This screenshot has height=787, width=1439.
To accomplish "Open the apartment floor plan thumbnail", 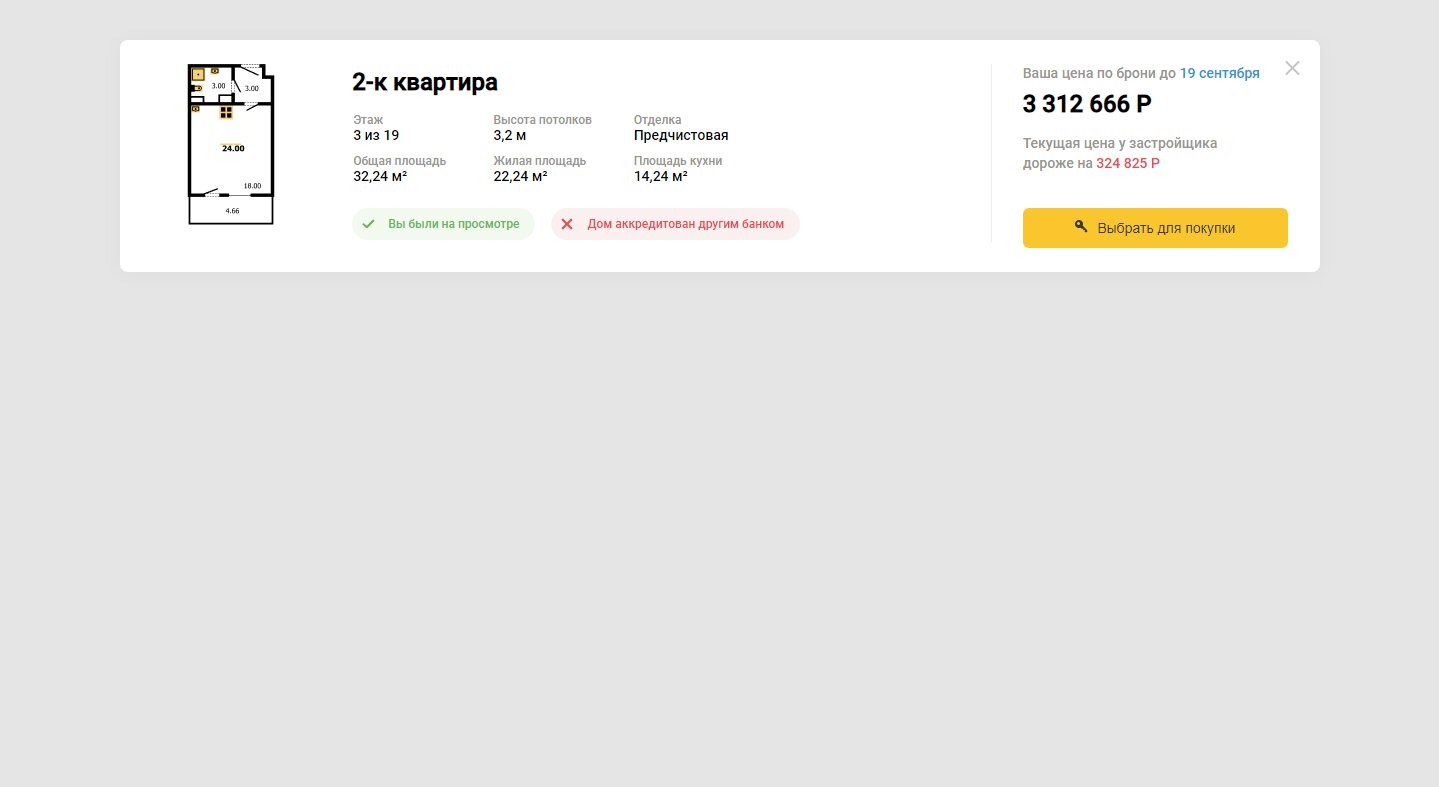I will [x=231, y=144].
